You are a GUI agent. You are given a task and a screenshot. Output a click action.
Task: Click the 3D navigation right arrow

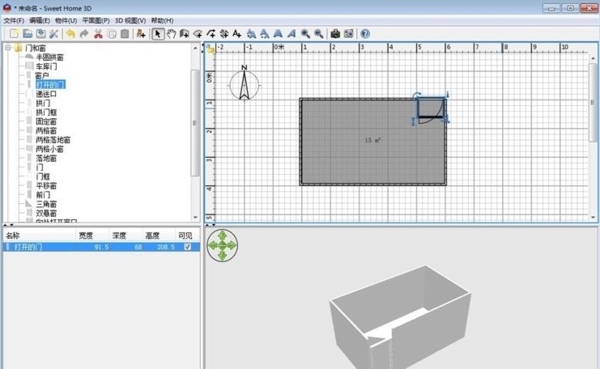point(232,245)
